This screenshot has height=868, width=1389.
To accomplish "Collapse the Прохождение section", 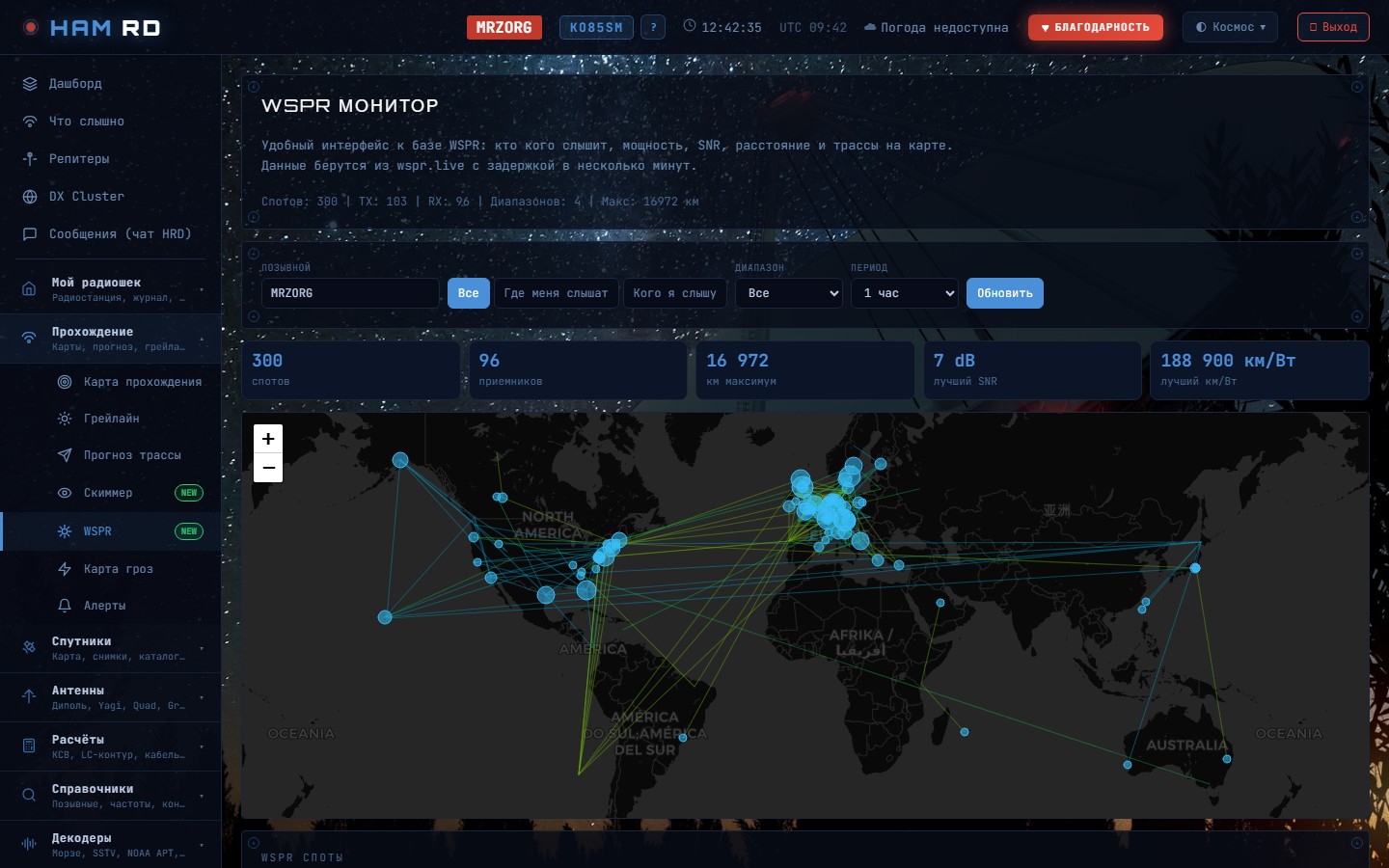I will click(111, 339).
